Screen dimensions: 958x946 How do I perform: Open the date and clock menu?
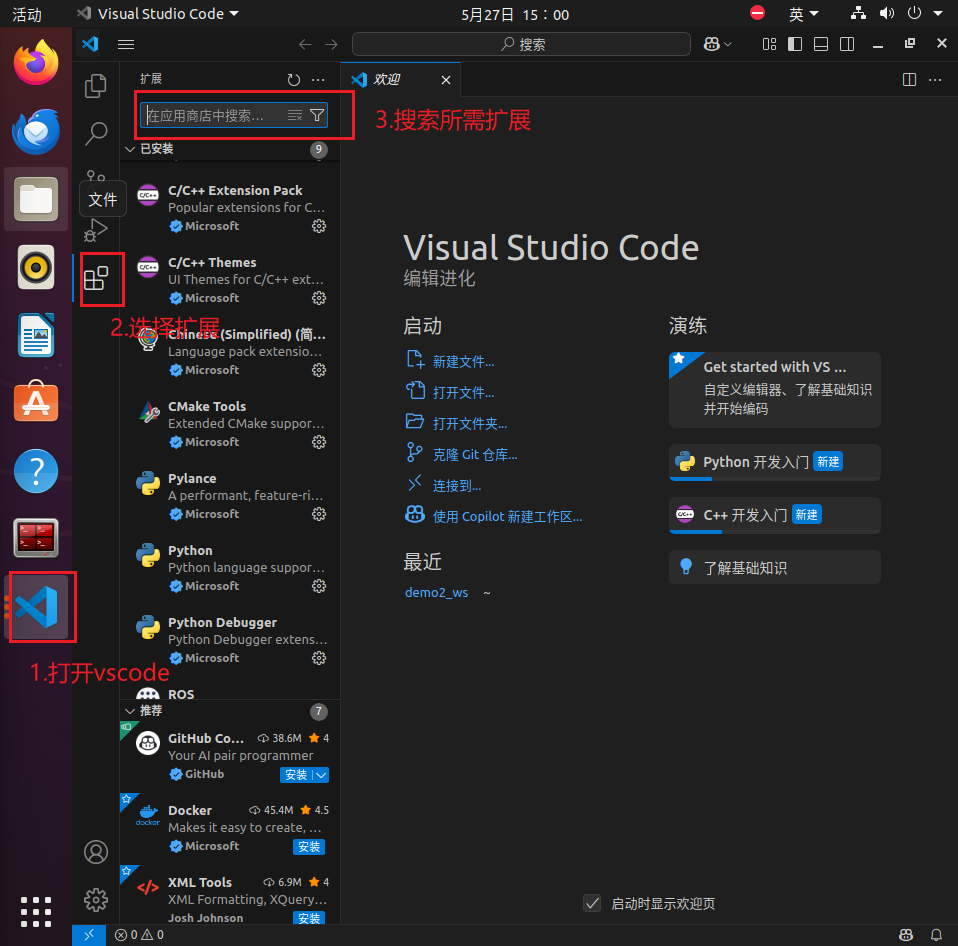[514, 14]
